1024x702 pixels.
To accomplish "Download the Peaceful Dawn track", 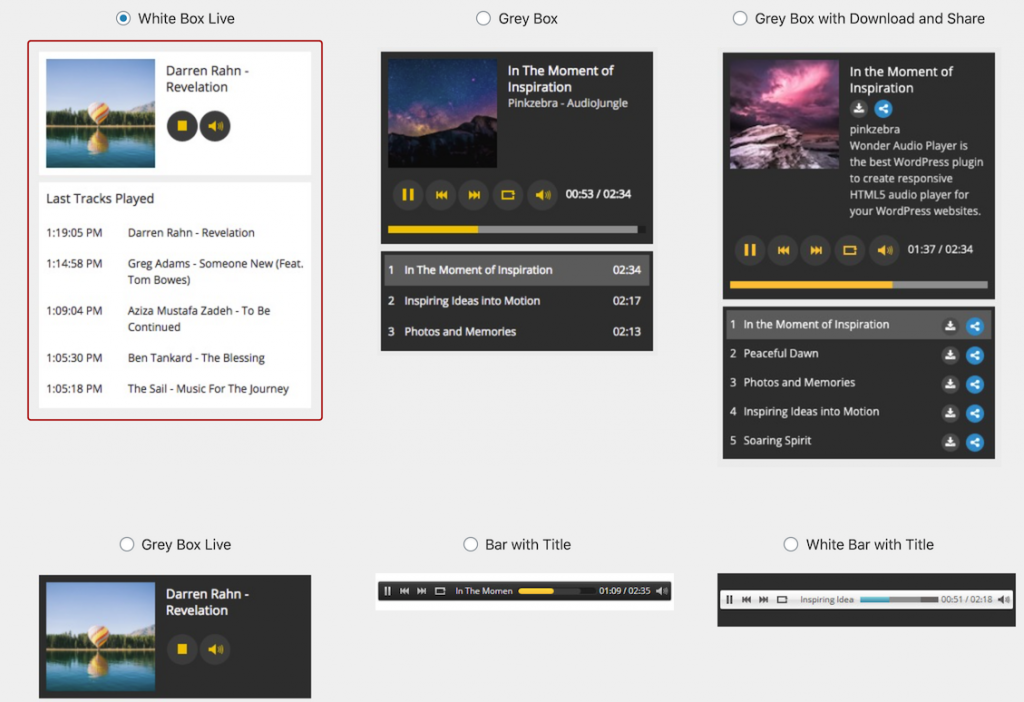I will (950, 354).
